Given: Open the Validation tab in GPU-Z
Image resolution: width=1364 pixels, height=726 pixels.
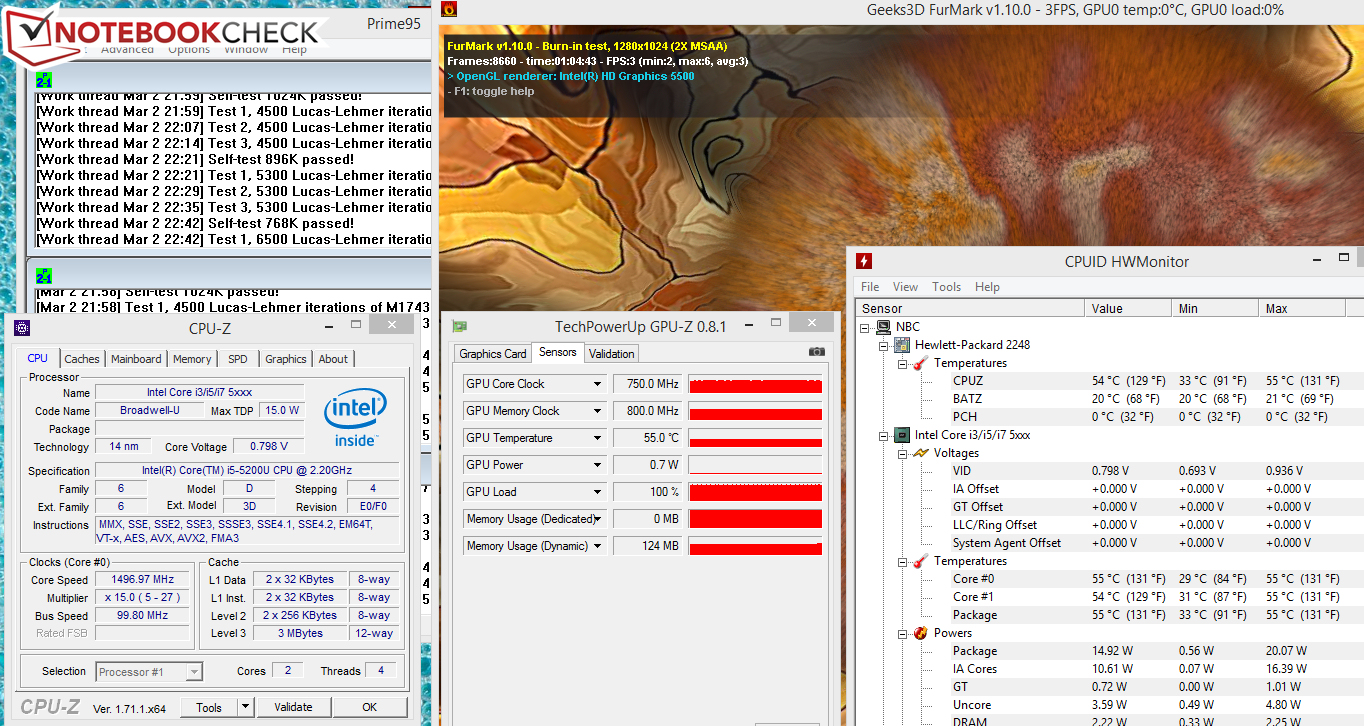Looking at the screenshot, I should pyautogui.click(x=612, y=353).
